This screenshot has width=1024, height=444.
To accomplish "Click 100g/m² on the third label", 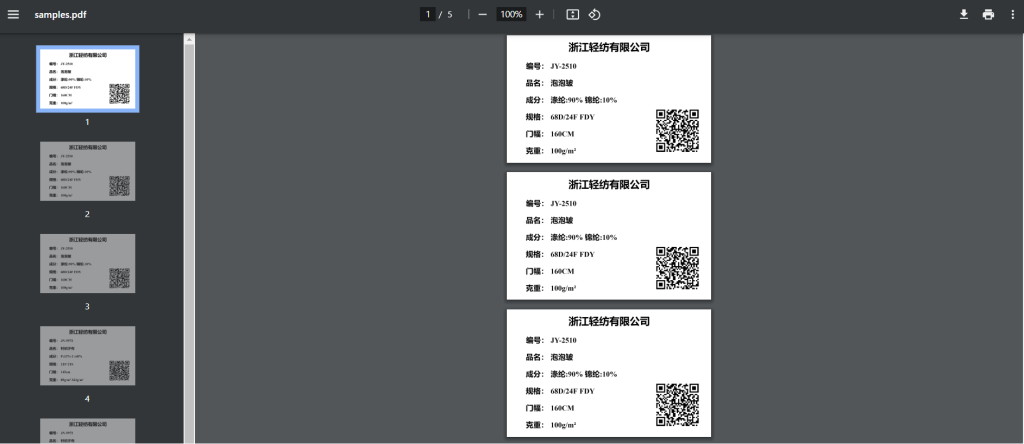I will click(563, 425).
